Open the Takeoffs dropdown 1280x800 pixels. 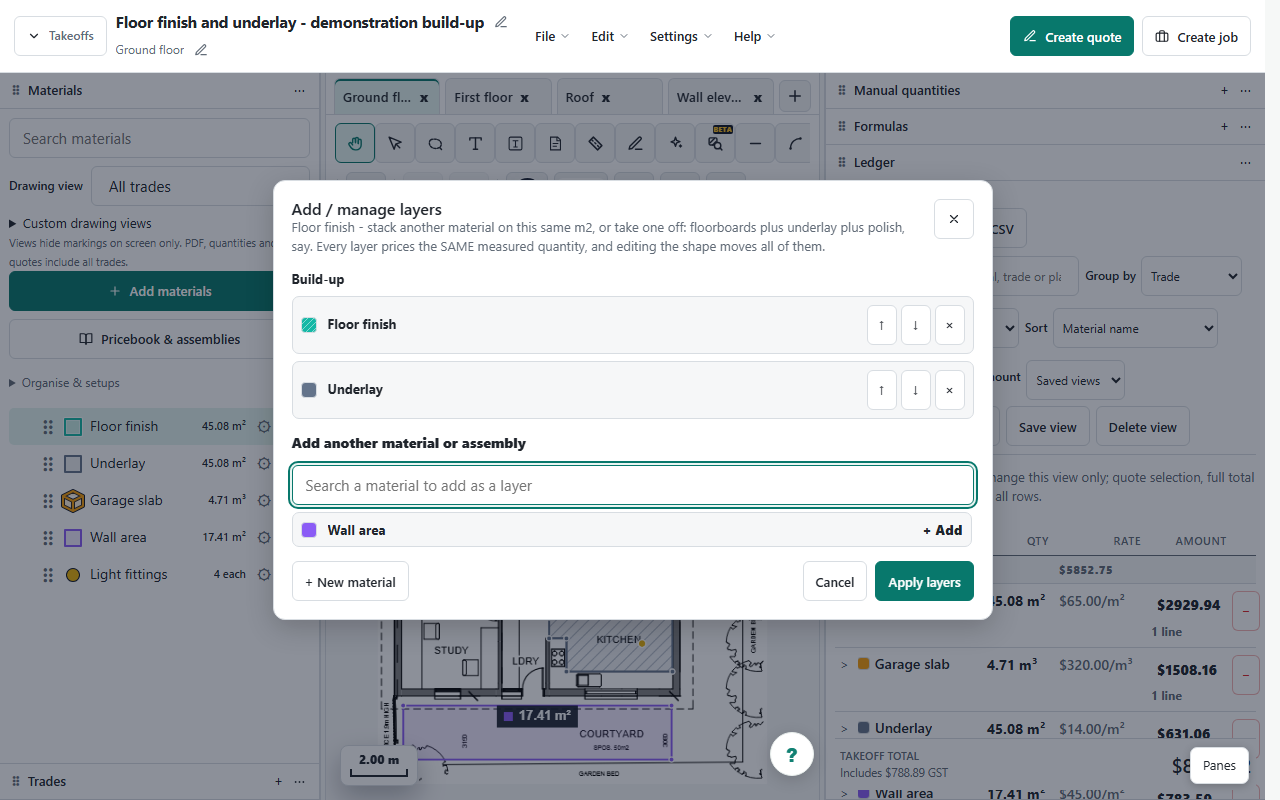[60, 36]
